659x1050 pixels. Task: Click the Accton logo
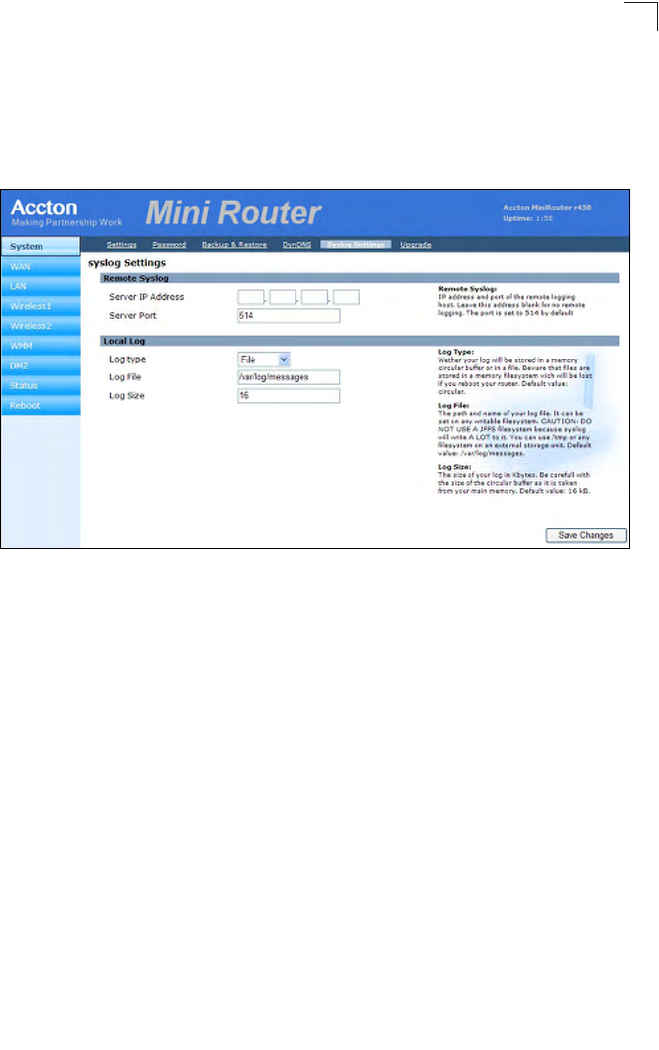point(44,208)
